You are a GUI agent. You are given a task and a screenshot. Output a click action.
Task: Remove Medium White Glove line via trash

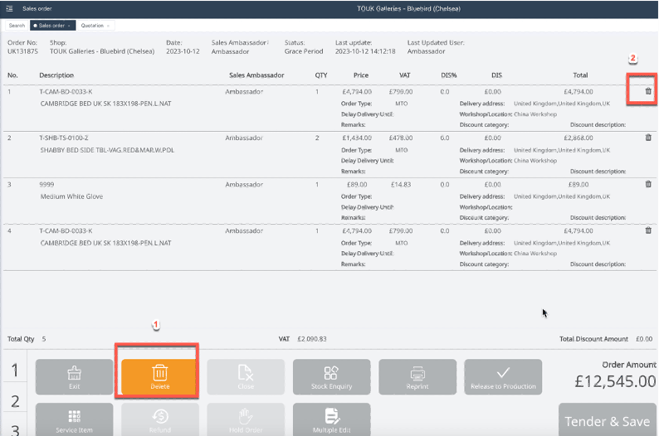648,184
